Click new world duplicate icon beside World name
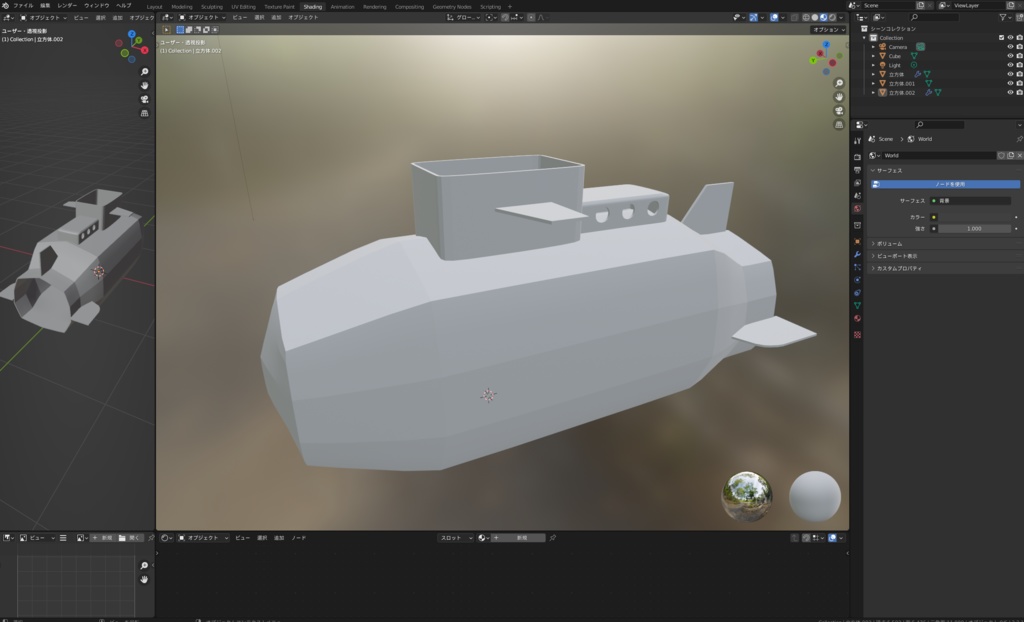This screenshot has height=622, width=1024. coord(1010,156)
